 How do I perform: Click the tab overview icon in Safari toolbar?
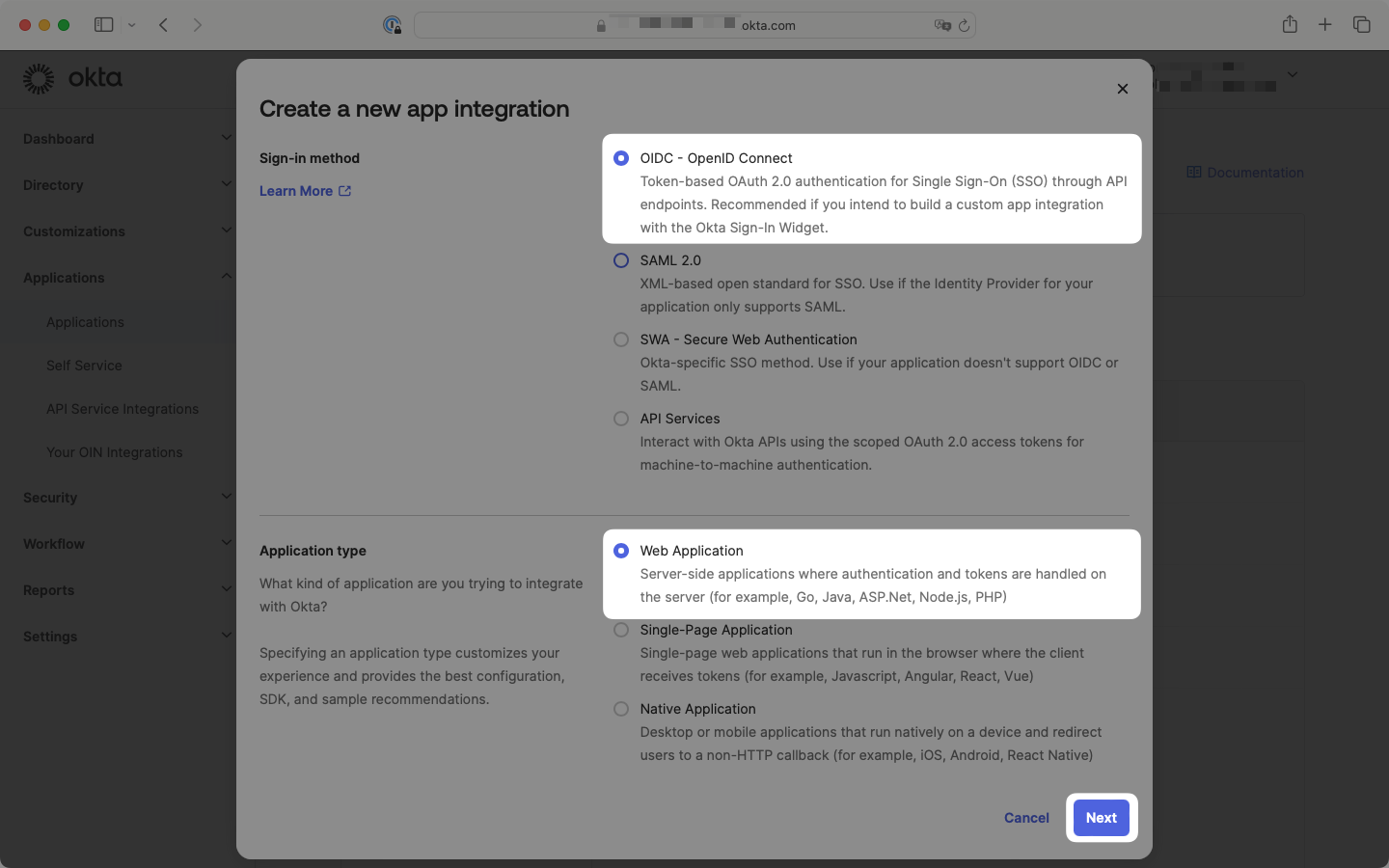click(x=1361, y=24)
